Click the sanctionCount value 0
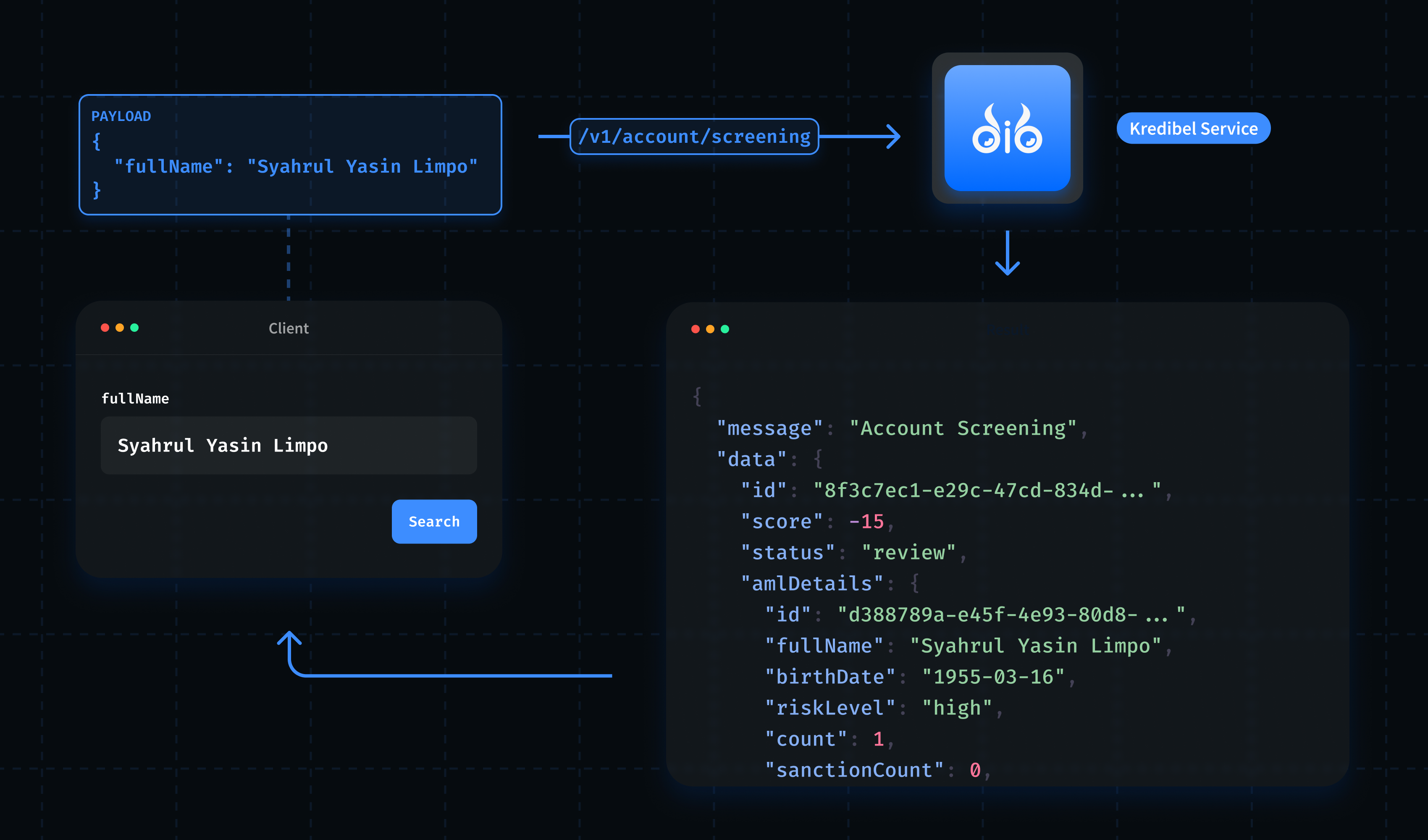The image size is (1428, 840). 975,770
